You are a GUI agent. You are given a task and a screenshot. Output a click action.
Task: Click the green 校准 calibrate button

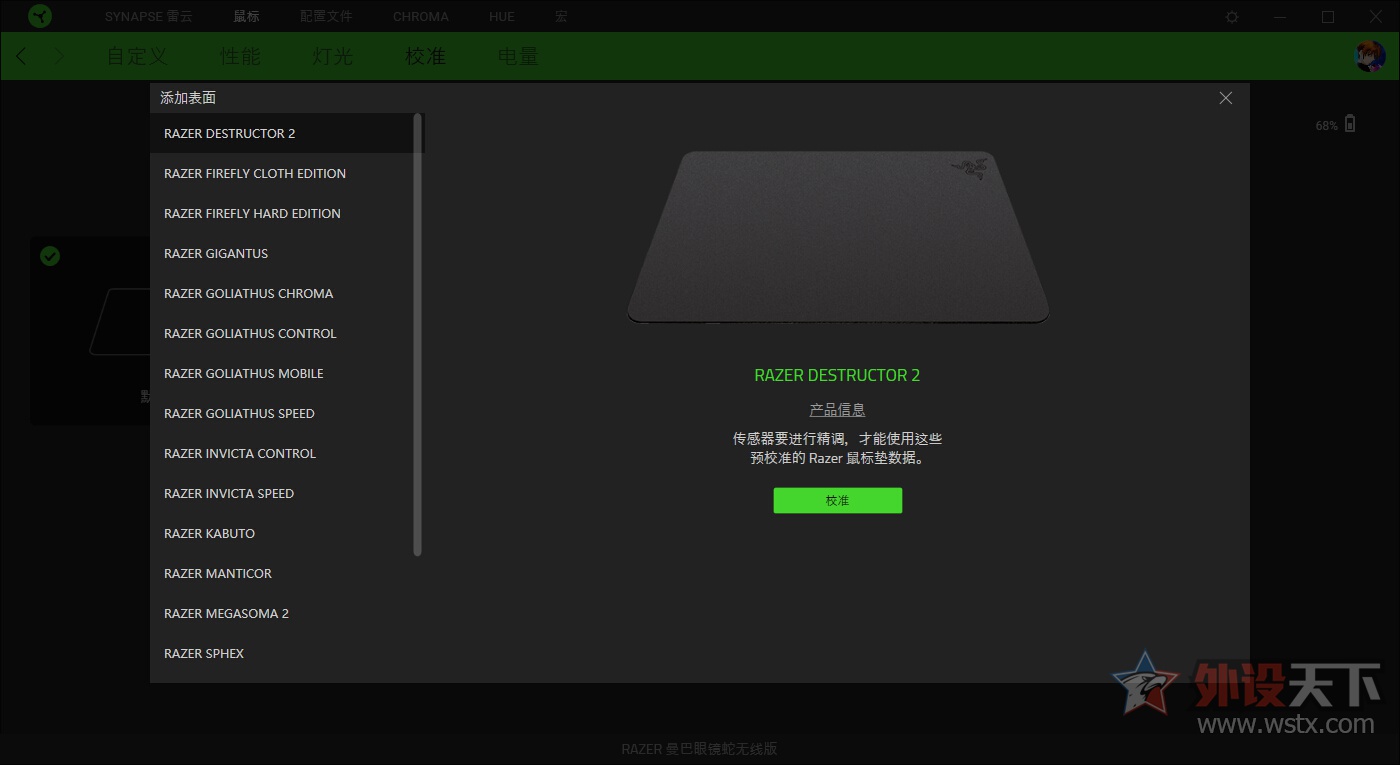point(838,501)
